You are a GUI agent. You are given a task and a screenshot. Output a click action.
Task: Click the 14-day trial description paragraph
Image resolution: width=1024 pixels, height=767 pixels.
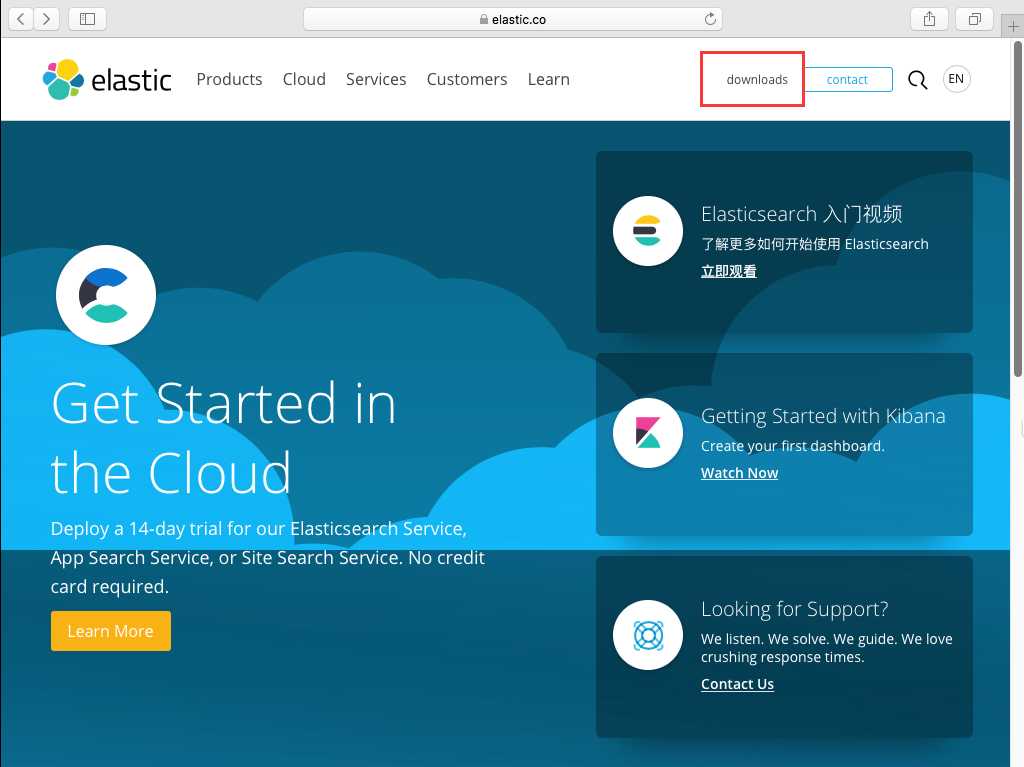(x=268, y=557)
